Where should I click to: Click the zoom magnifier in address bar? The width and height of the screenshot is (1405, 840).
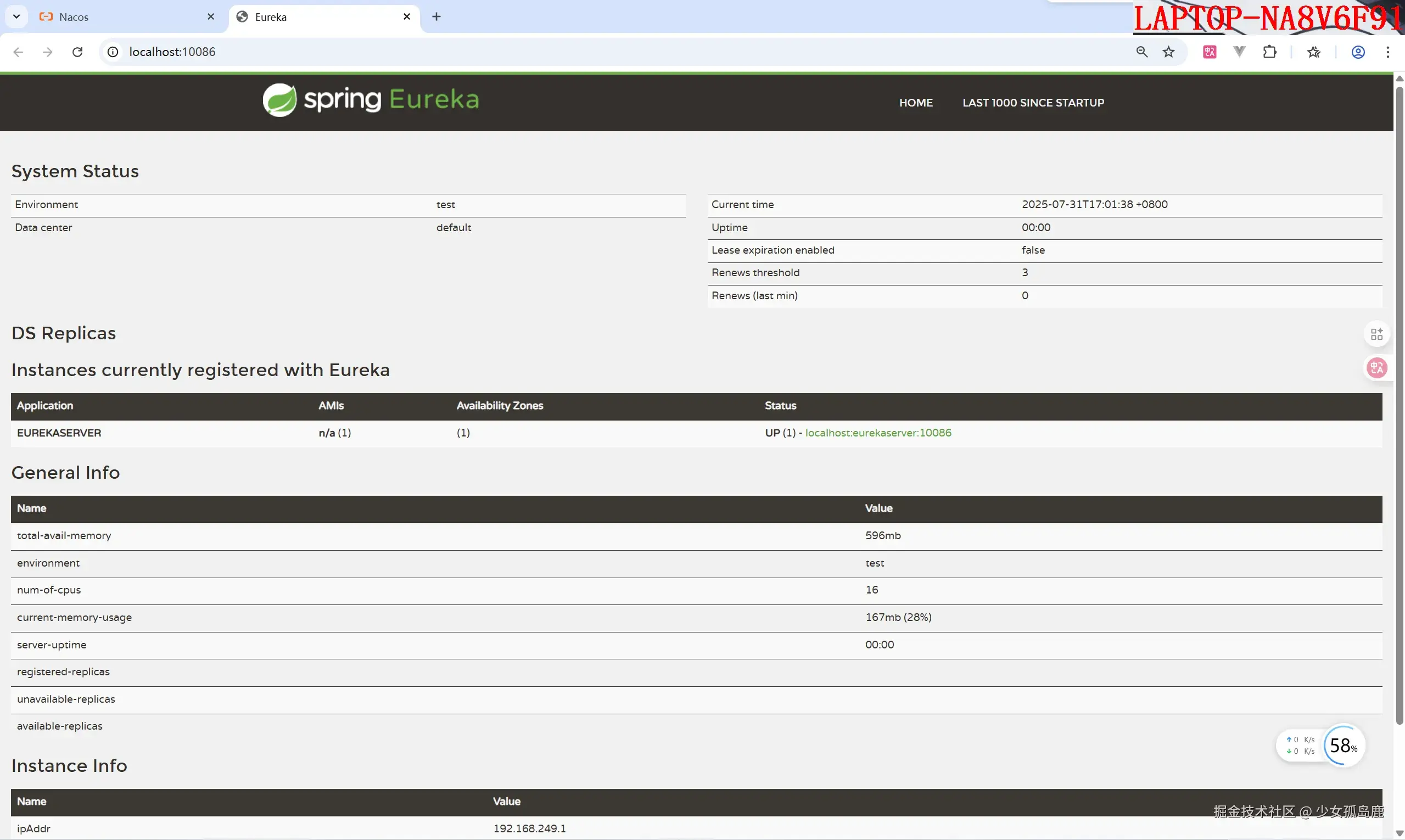(x=1142, y=52)
